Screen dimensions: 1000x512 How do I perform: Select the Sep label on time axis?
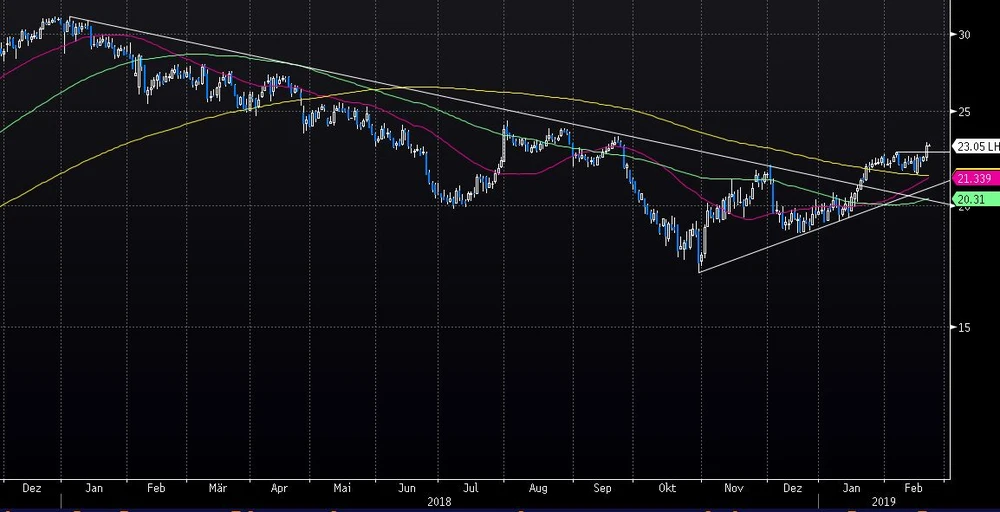pyautogui.click(x=603, y=488)
